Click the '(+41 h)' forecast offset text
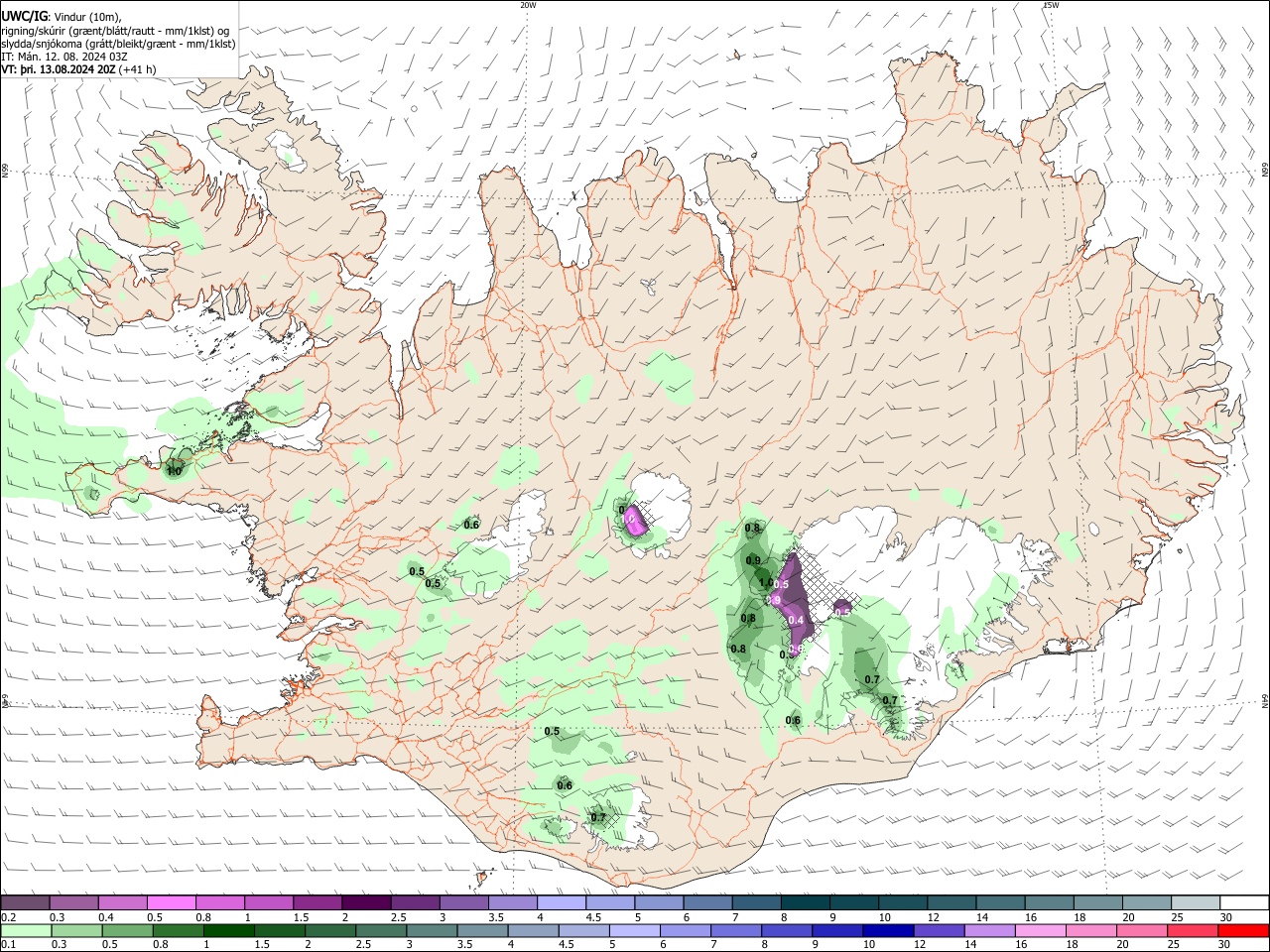The width and height of the screenshot is (1270, 952). (137, 69)
